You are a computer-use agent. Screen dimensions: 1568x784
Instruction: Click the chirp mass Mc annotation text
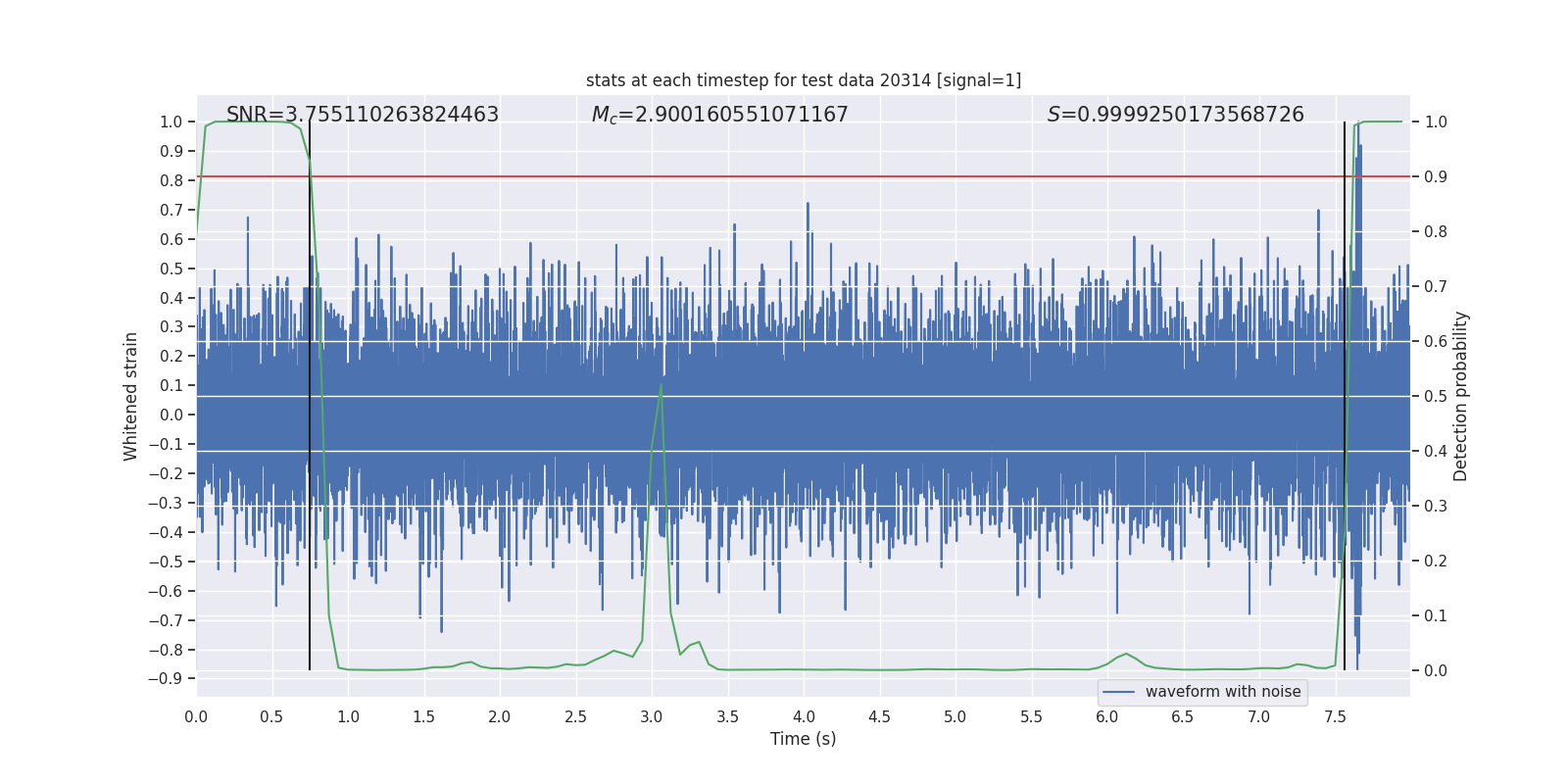tap(719, 115)
